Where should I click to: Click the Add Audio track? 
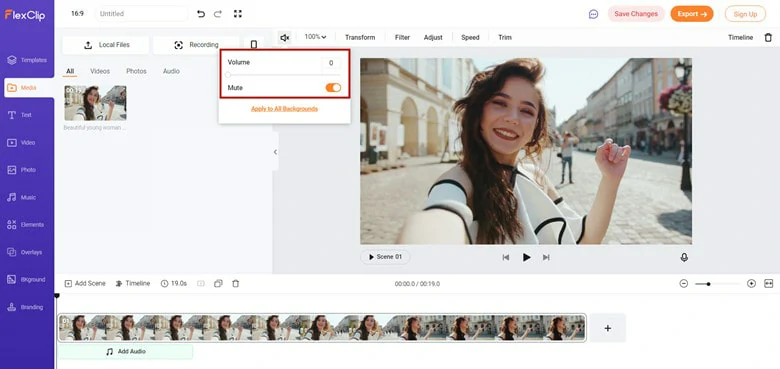point(125,352)
